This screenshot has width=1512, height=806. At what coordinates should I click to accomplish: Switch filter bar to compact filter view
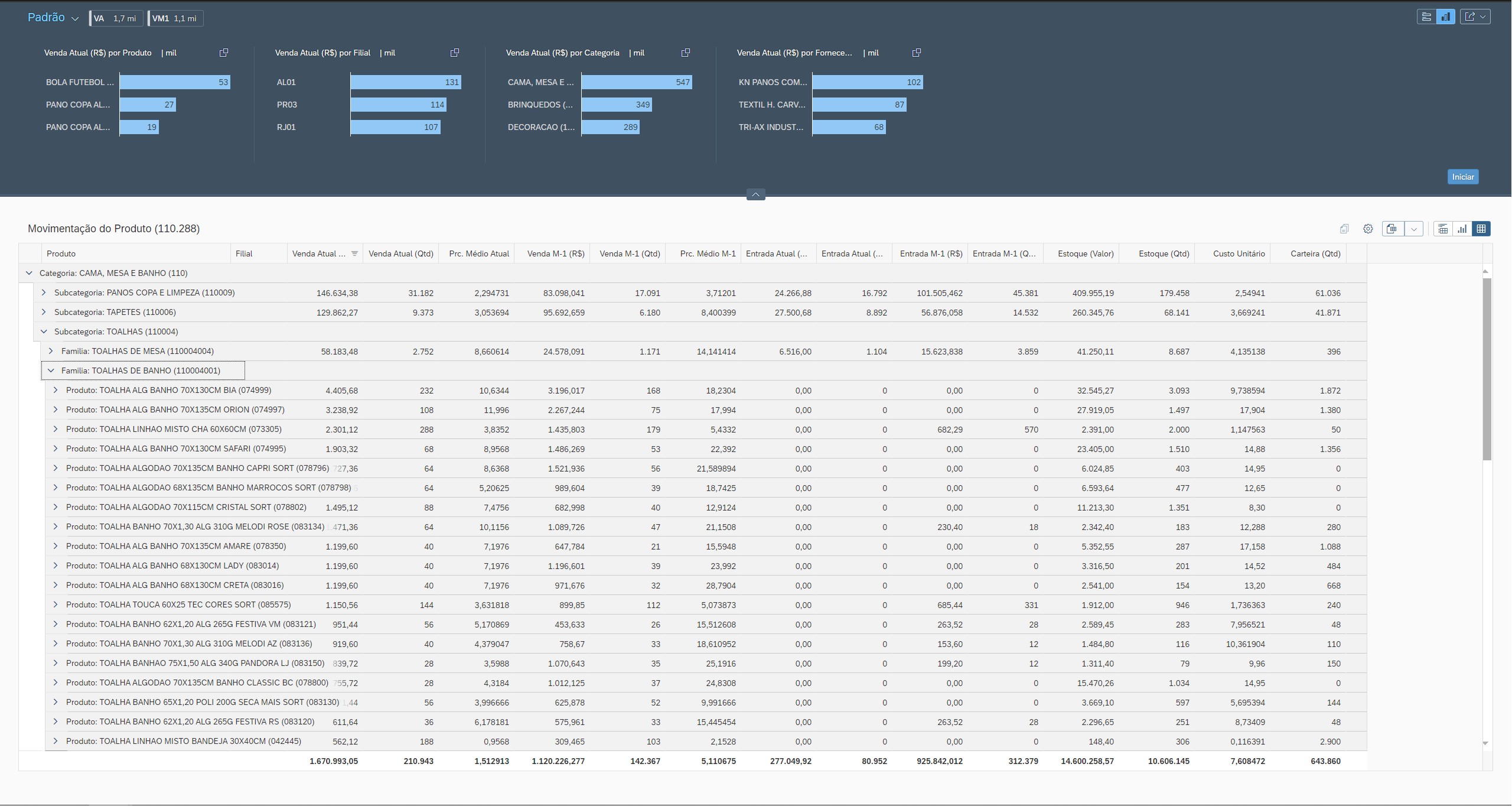1426,17
